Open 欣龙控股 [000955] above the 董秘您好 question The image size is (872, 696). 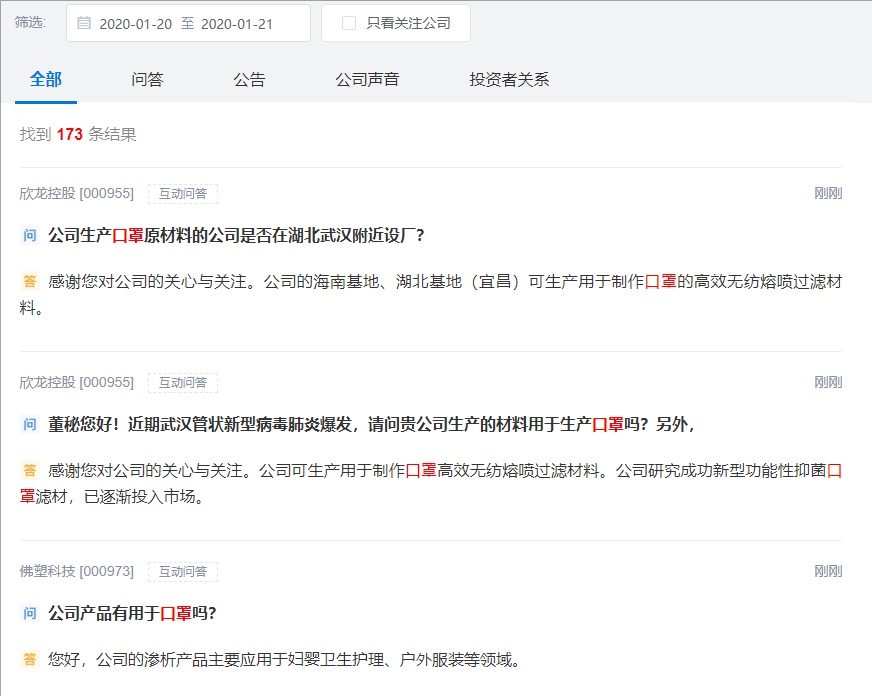[77, 382]
